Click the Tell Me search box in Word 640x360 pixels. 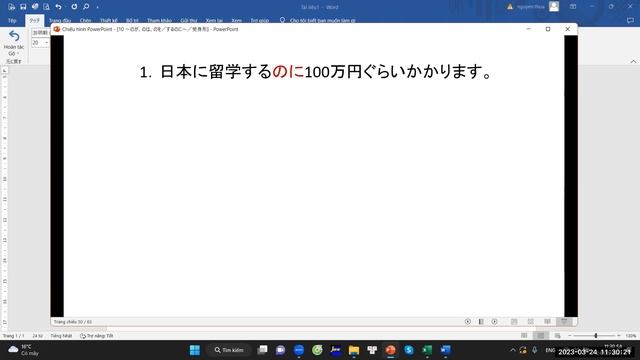tap(318, 20)
